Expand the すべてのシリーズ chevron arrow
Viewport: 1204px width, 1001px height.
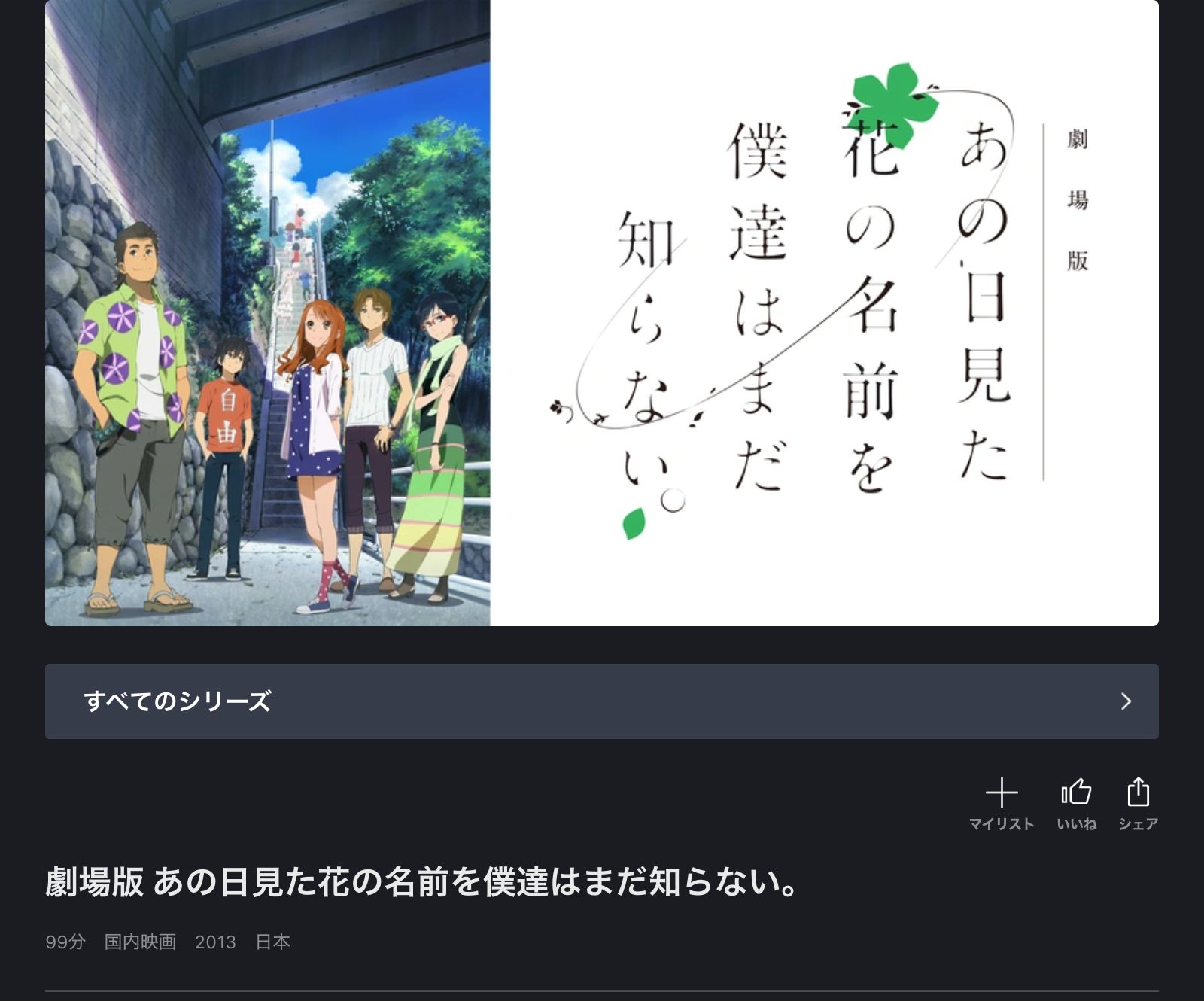pyautogui.click(x=1126, y=701)
